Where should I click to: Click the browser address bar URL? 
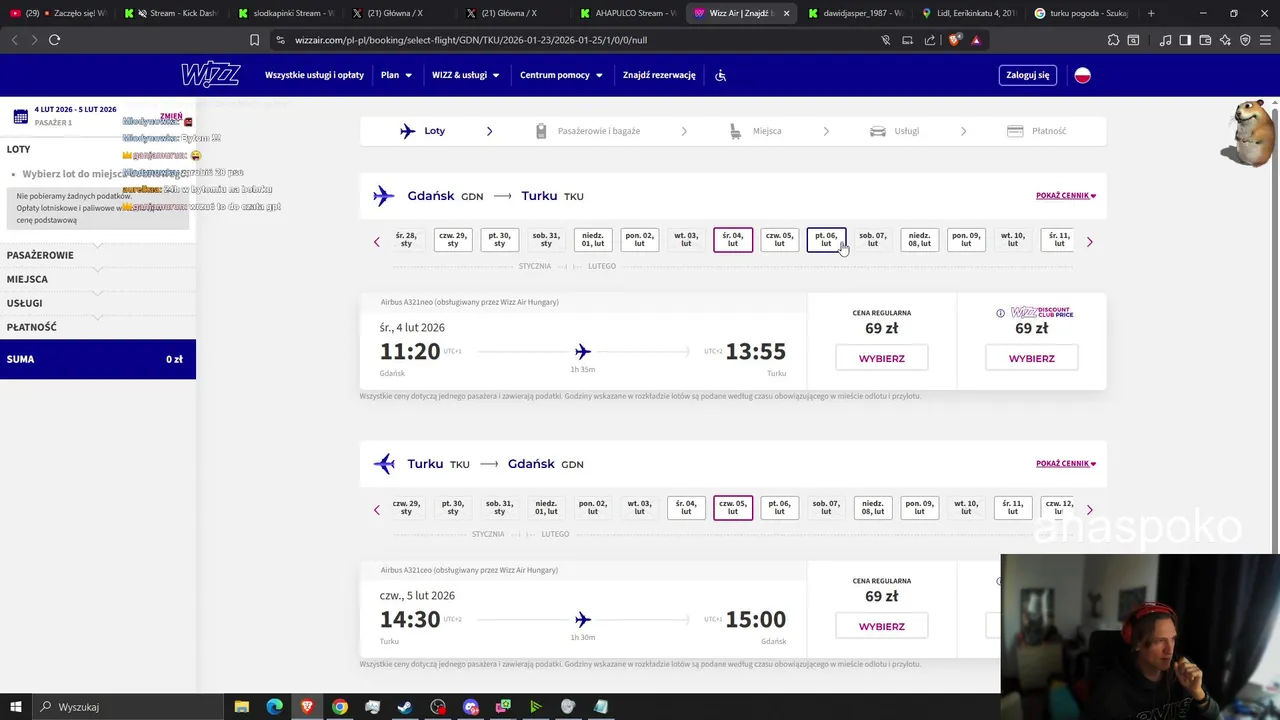[470, 40]
